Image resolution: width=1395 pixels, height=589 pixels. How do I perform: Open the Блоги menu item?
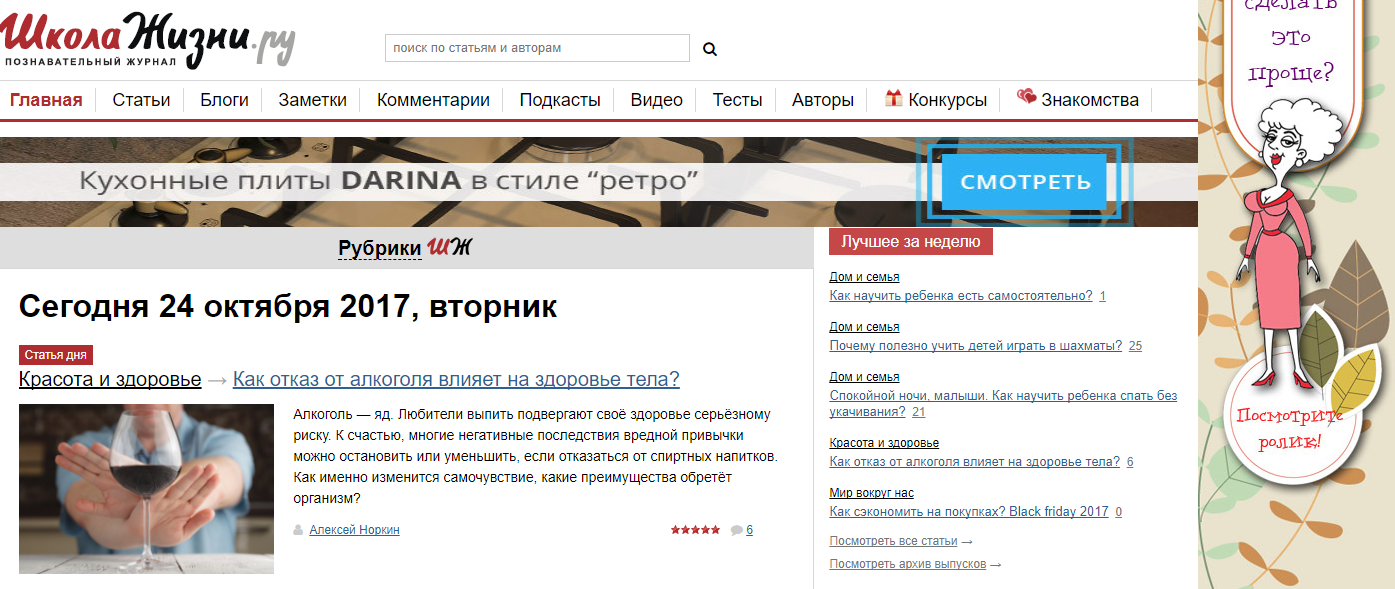click(x=224, y=100)
